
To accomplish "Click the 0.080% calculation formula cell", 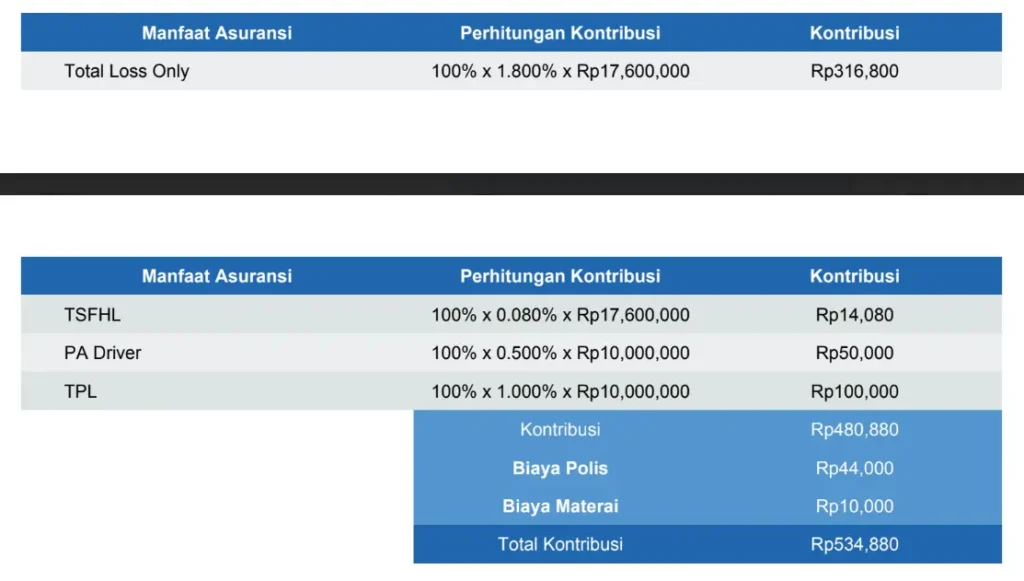I will coord(560,315).
